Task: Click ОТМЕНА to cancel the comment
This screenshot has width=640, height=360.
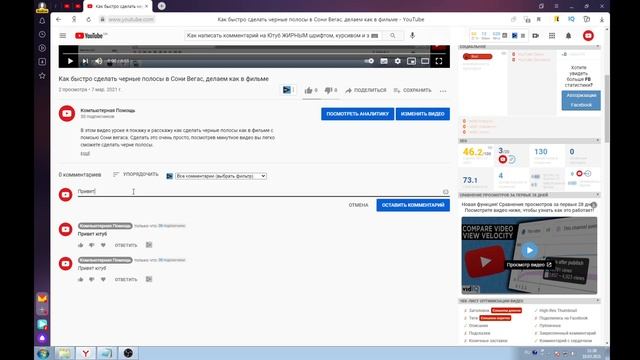Action: (358, 205)
